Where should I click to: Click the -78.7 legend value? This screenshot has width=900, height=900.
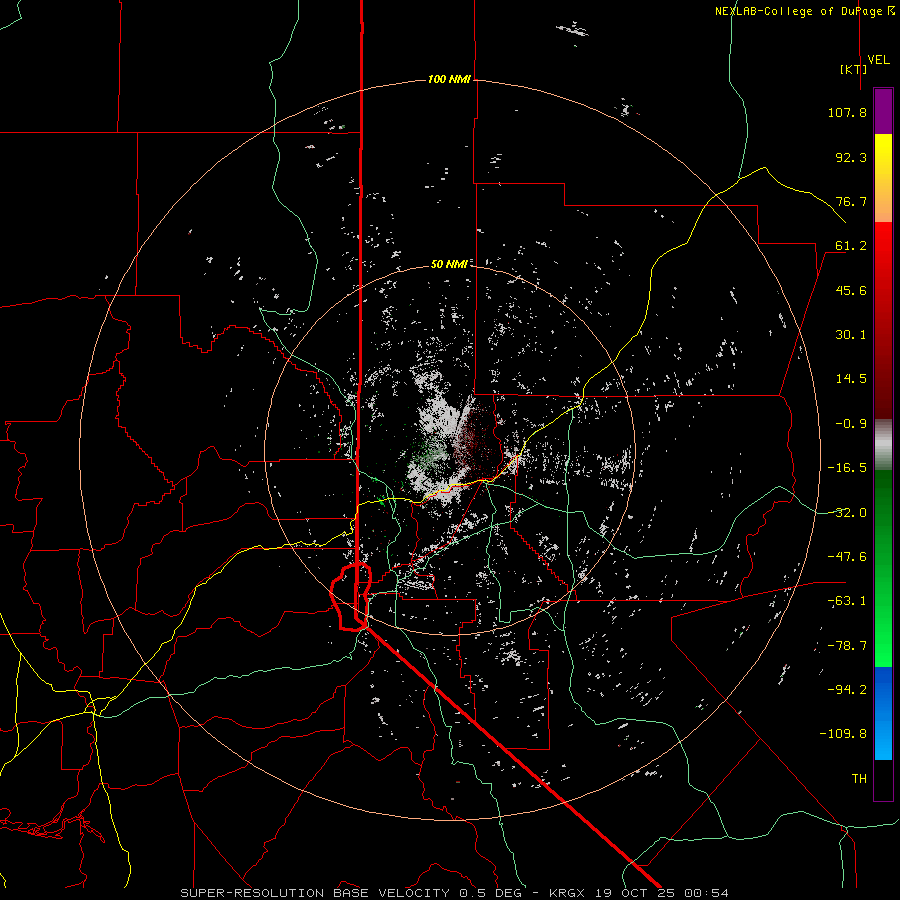[847, 646]
